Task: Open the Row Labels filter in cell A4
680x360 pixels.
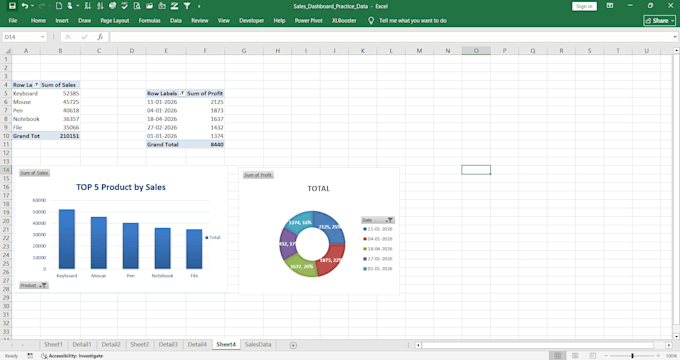Action: (x=36, y=85)
